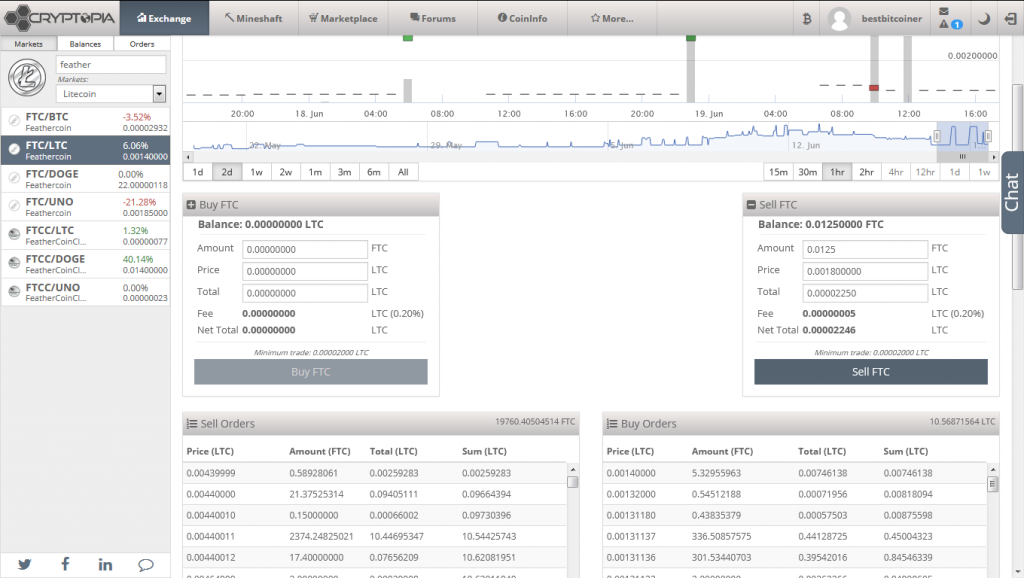Click the navigator scroll left arrow
The height and width of the screenshot is (578, 1024).
tap(188, 157)
